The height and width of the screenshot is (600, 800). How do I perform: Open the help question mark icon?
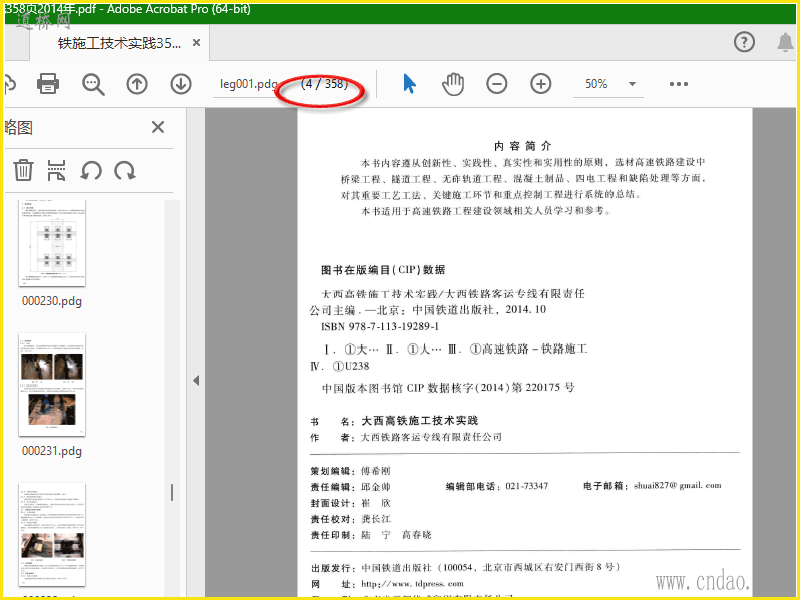pos(744,42)
